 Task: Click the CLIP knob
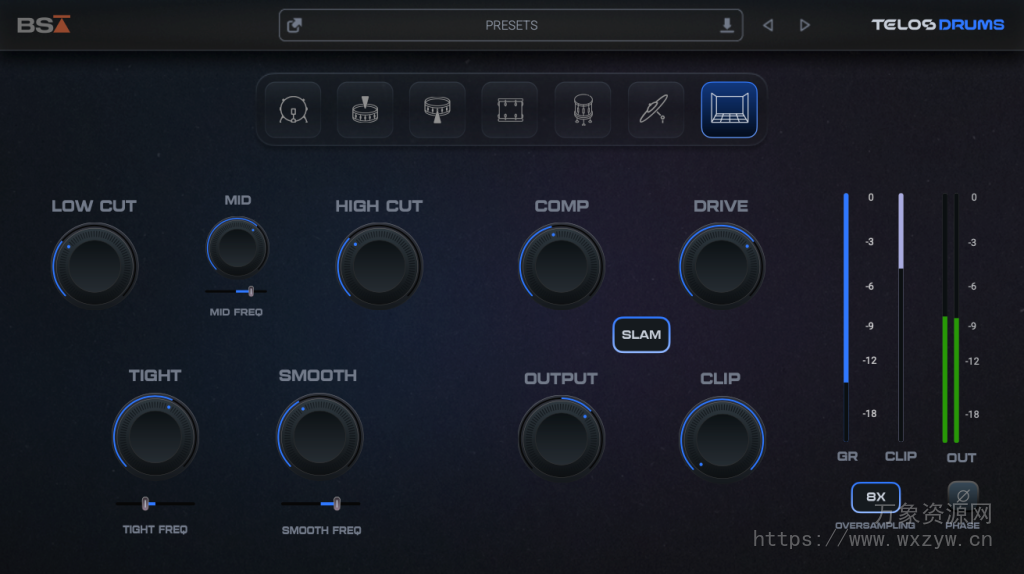pyautogui.click(x=722, y=438)
